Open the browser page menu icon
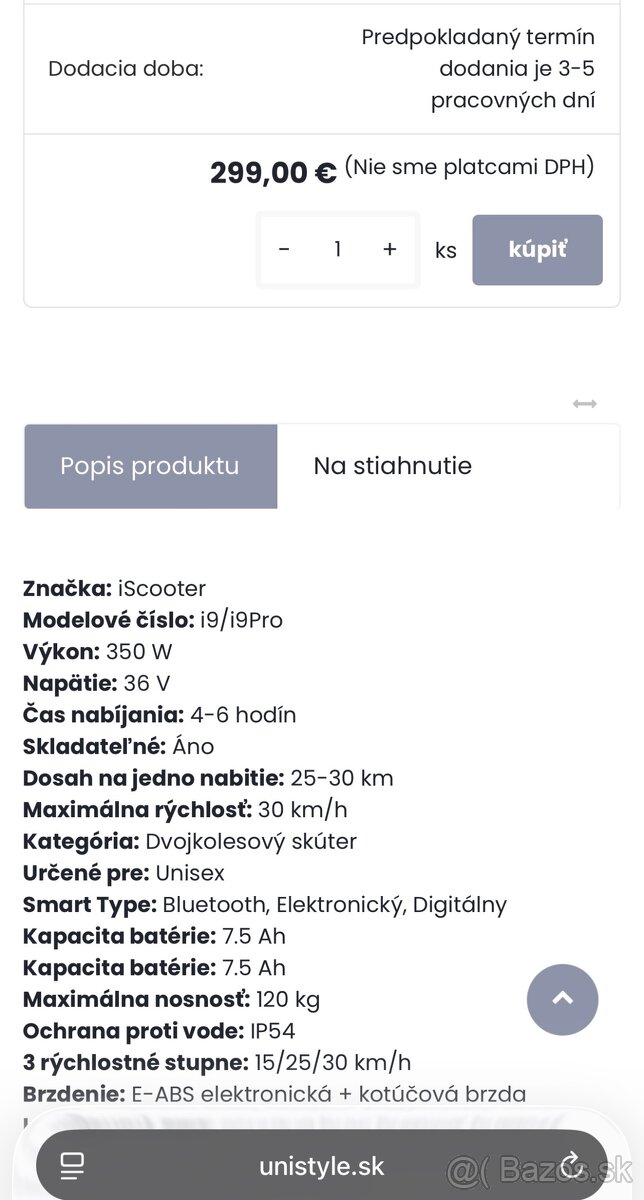Image resolution: width=644 pixels, height=1200 pixels. pos(72,1166)
